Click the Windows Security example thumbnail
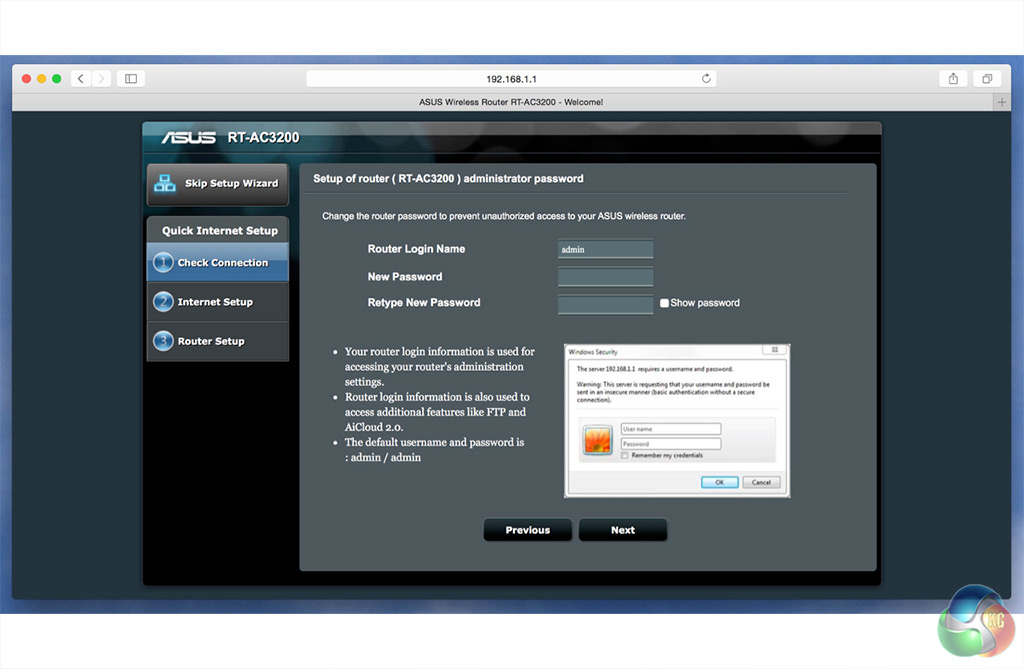 pyautogui.click(x=677, y=421)
